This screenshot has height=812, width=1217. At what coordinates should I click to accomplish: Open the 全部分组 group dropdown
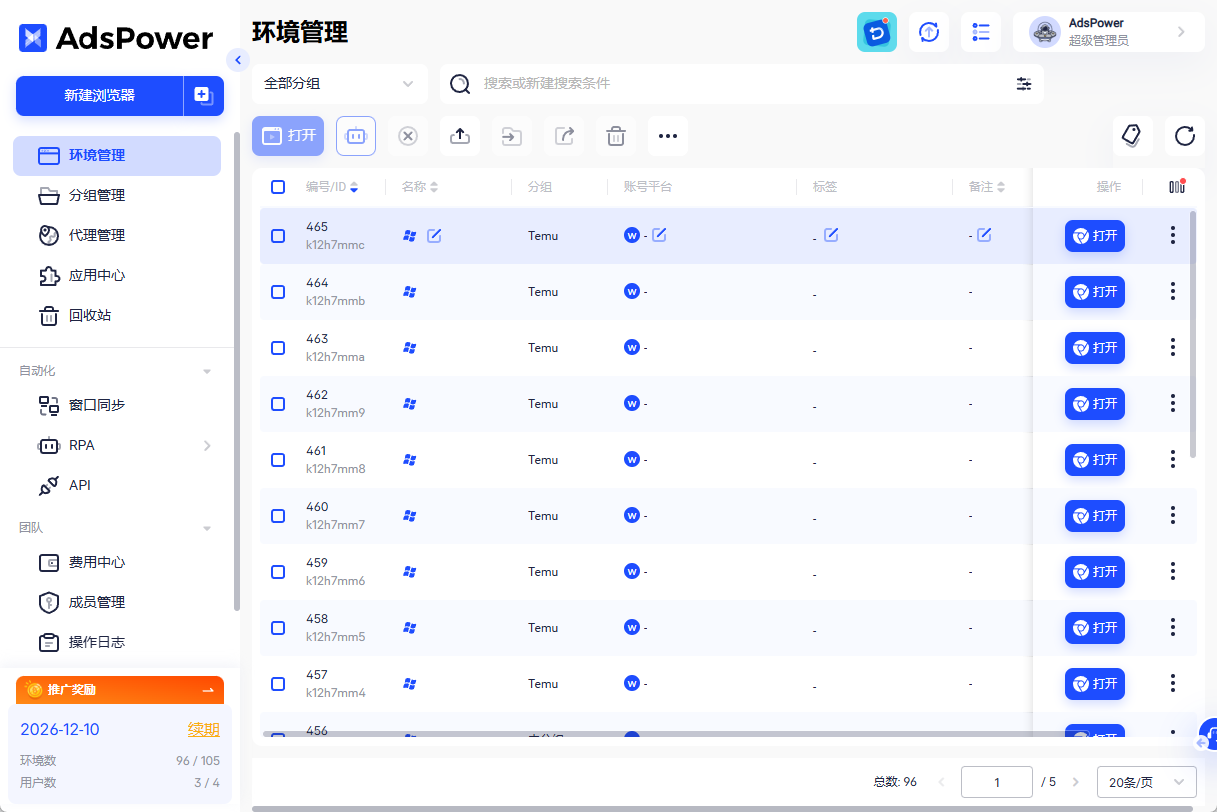tap(340, 84)
